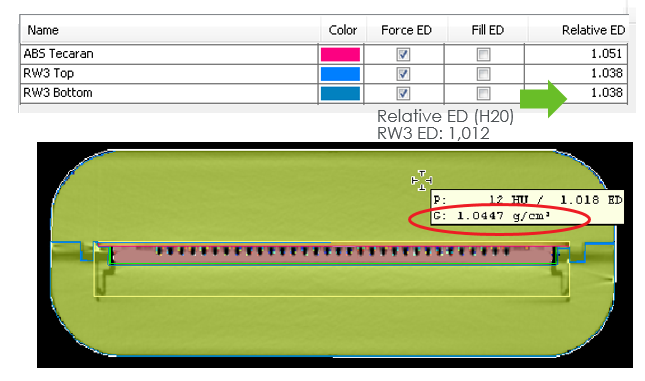The width and height of the screenshot is (645, 381).
Task: Enable Fill ED for ABS Tecaran
Action: [x=483, y=54]
